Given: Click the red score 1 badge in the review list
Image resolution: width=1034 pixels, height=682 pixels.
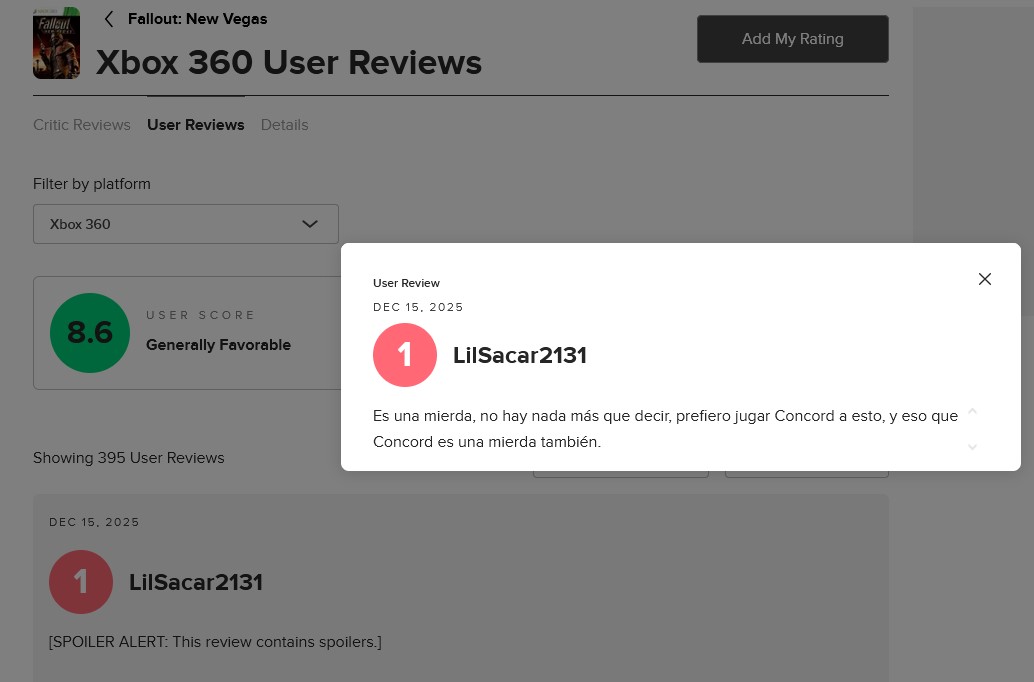Looking at the screenshot, I should tap(81, 582).
